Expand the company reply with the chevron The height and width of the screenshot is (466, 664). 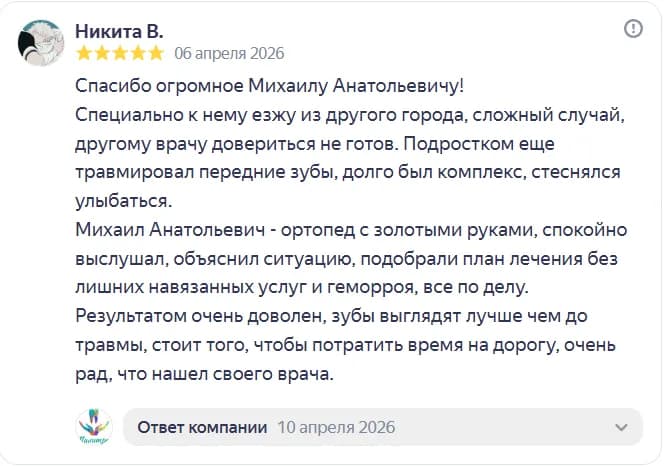[x=620, y=427]
